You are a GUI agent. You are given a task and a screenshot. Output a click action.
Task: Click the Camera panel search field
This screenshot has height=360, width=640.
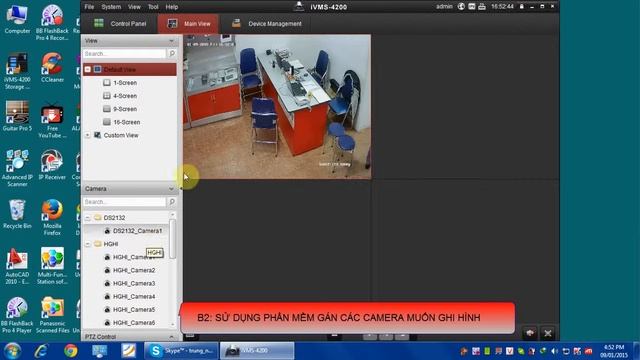pyautogui.click(x=124, y=202)
